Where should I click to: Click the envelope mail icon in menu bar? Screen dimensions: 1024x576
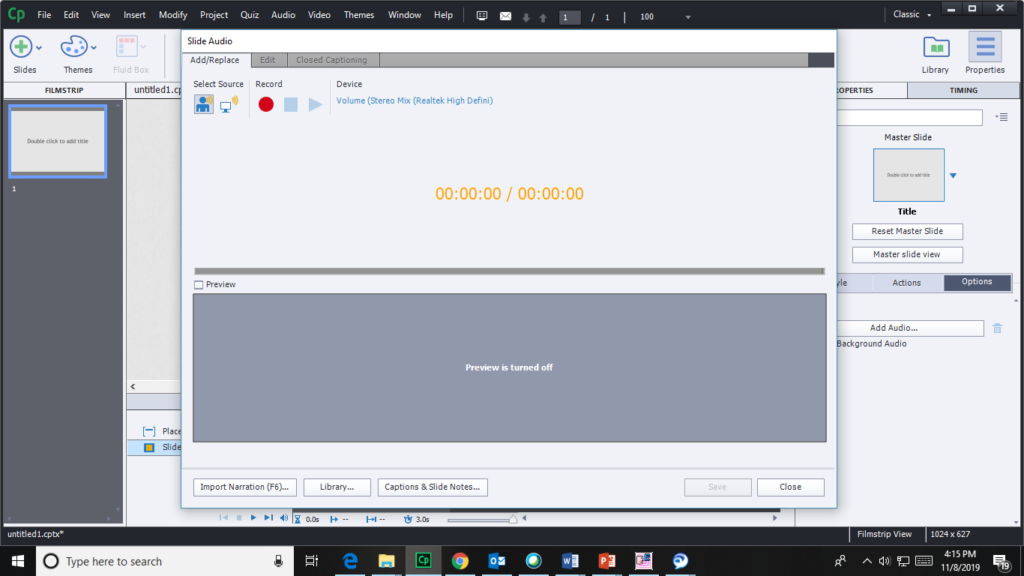click(505, 16)
